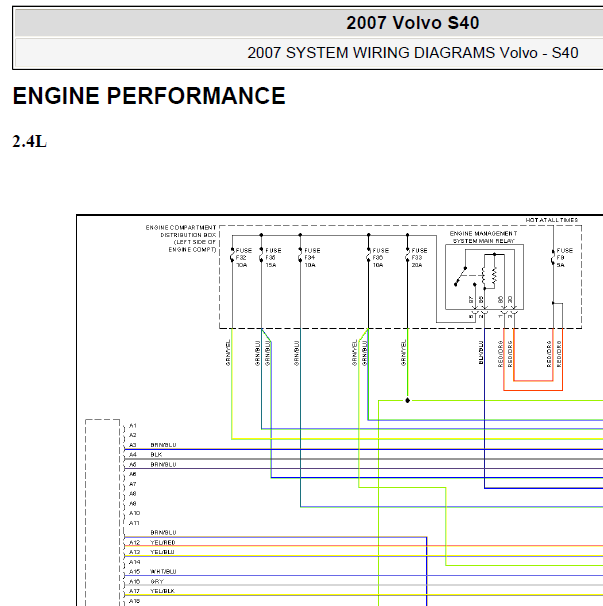Click the 'BLK' wire label beside A4
The width and height of the screenshot is (603, 606).
156,454
